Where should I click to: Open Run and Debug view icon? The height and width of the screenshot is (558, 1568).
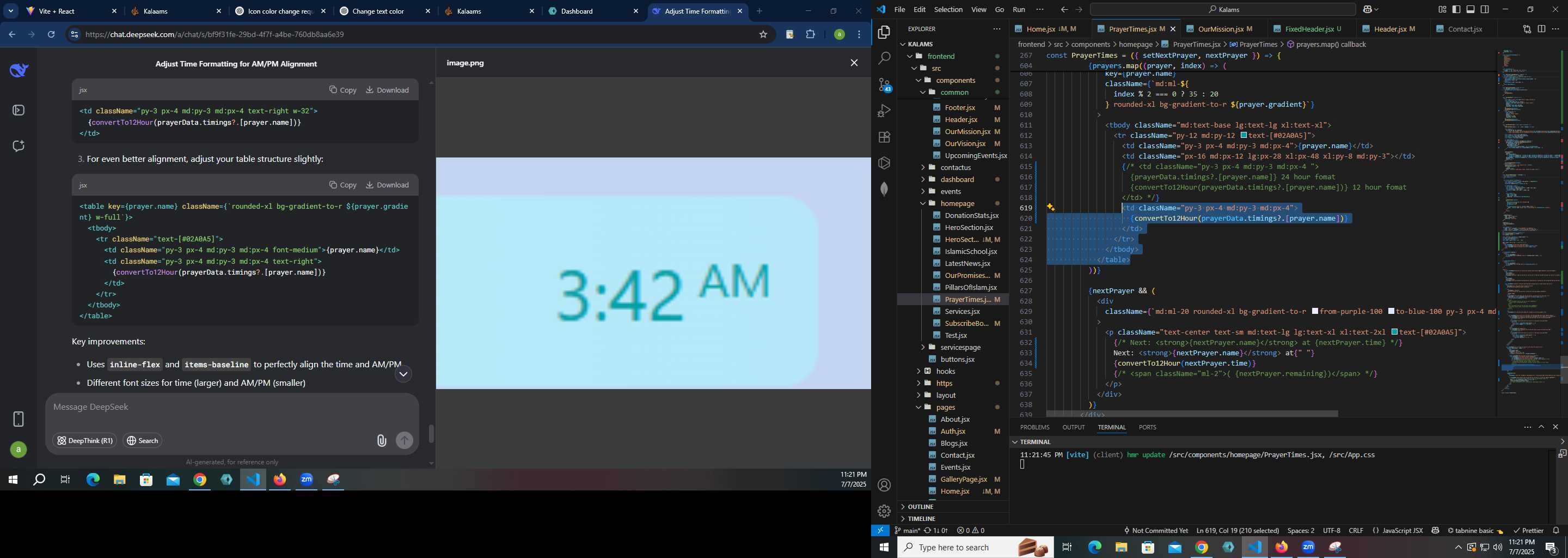pos(884,111)
